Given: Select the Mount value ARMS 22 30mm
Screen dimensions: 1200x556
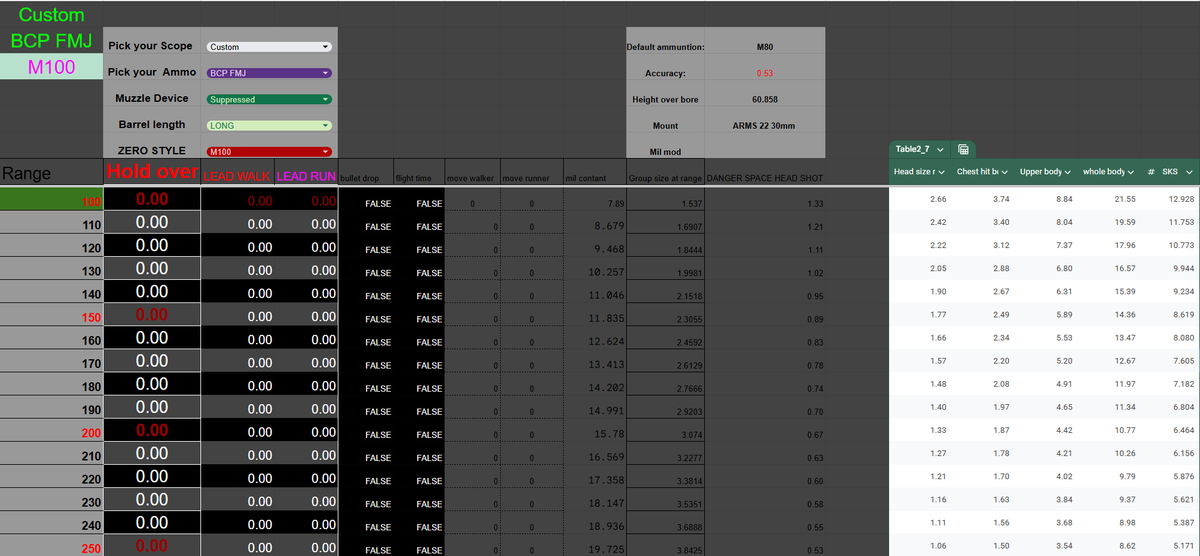Looking at the screenshot, I should (x=765, y=125).
